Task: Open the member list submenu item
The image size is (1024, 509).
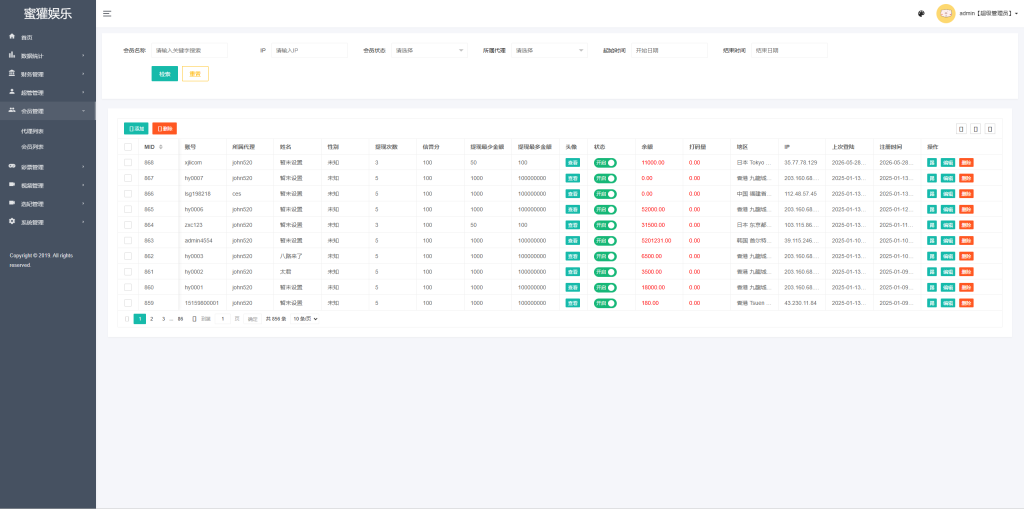Action: click(33, 147)
